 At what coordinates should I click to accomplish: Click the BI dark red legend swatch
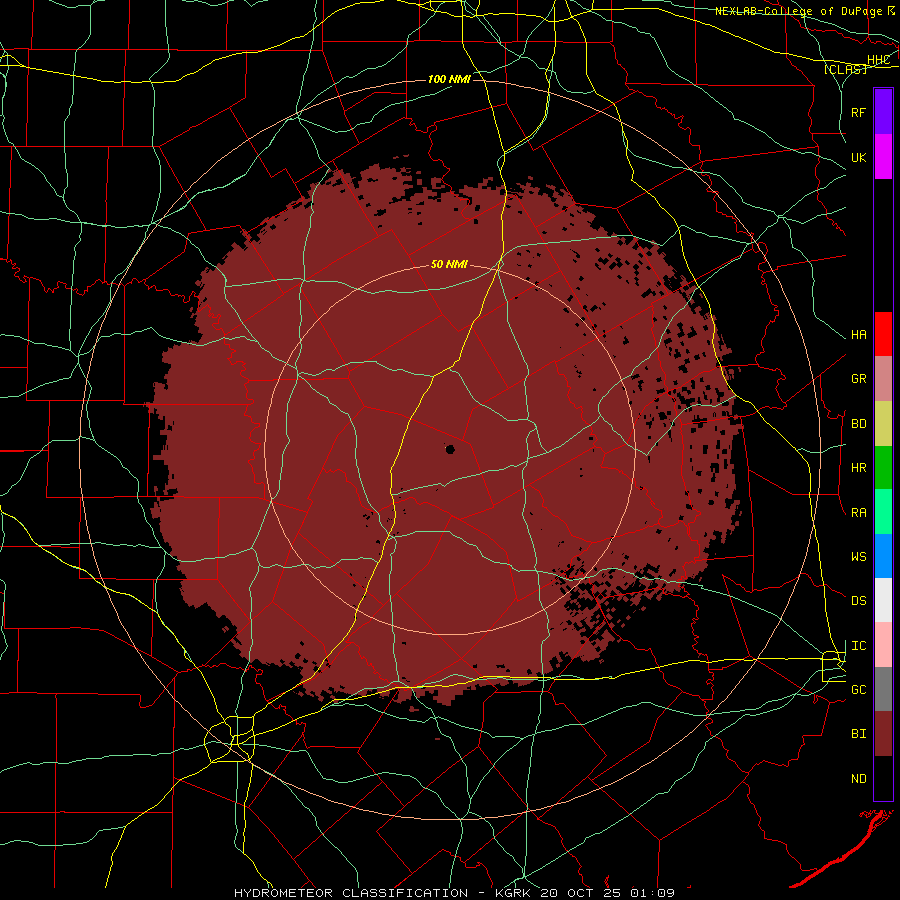point(883,734)
